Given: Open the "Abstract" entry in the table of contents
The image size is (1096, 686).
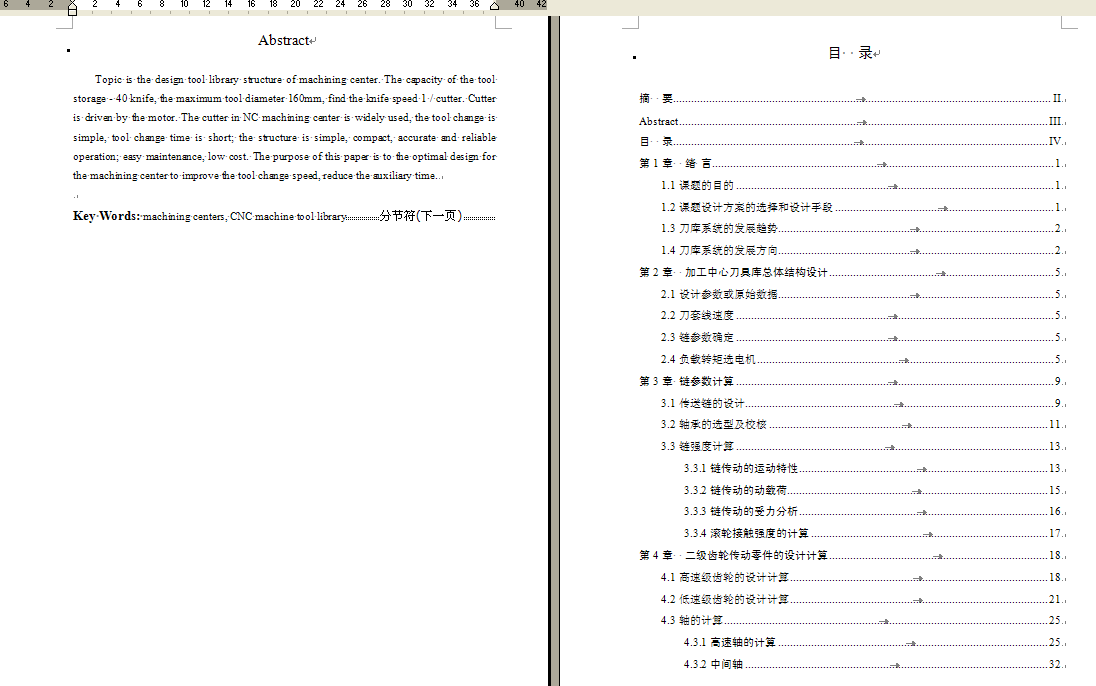Looking at the screenshot, I should tap(851, 121).
